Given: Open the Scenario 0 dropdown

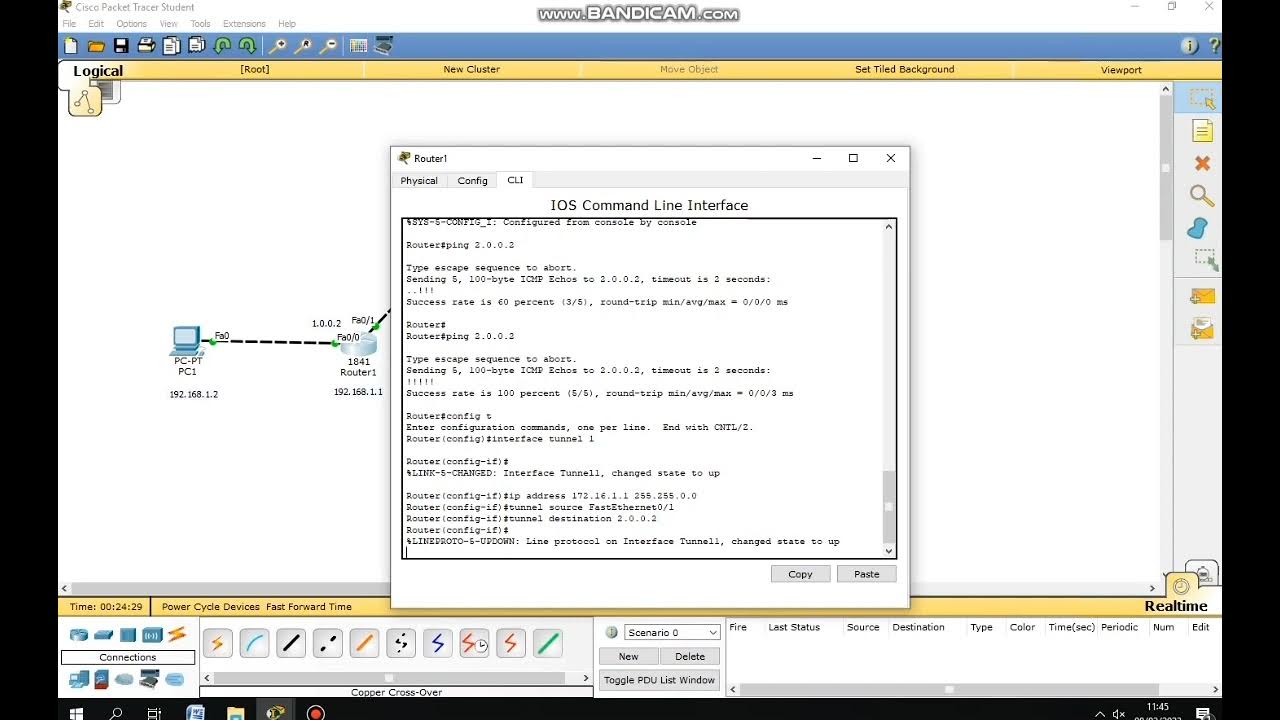Looking at the screenshot, I should point(672,632).
